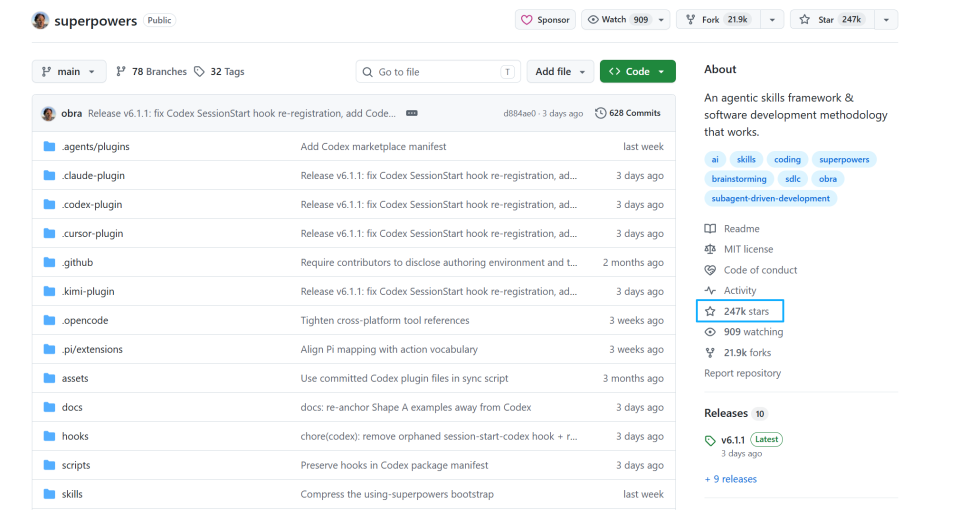The image size is (960, 510).
Task: Click the folder icon for assets
Action: [x=50, y=378]
